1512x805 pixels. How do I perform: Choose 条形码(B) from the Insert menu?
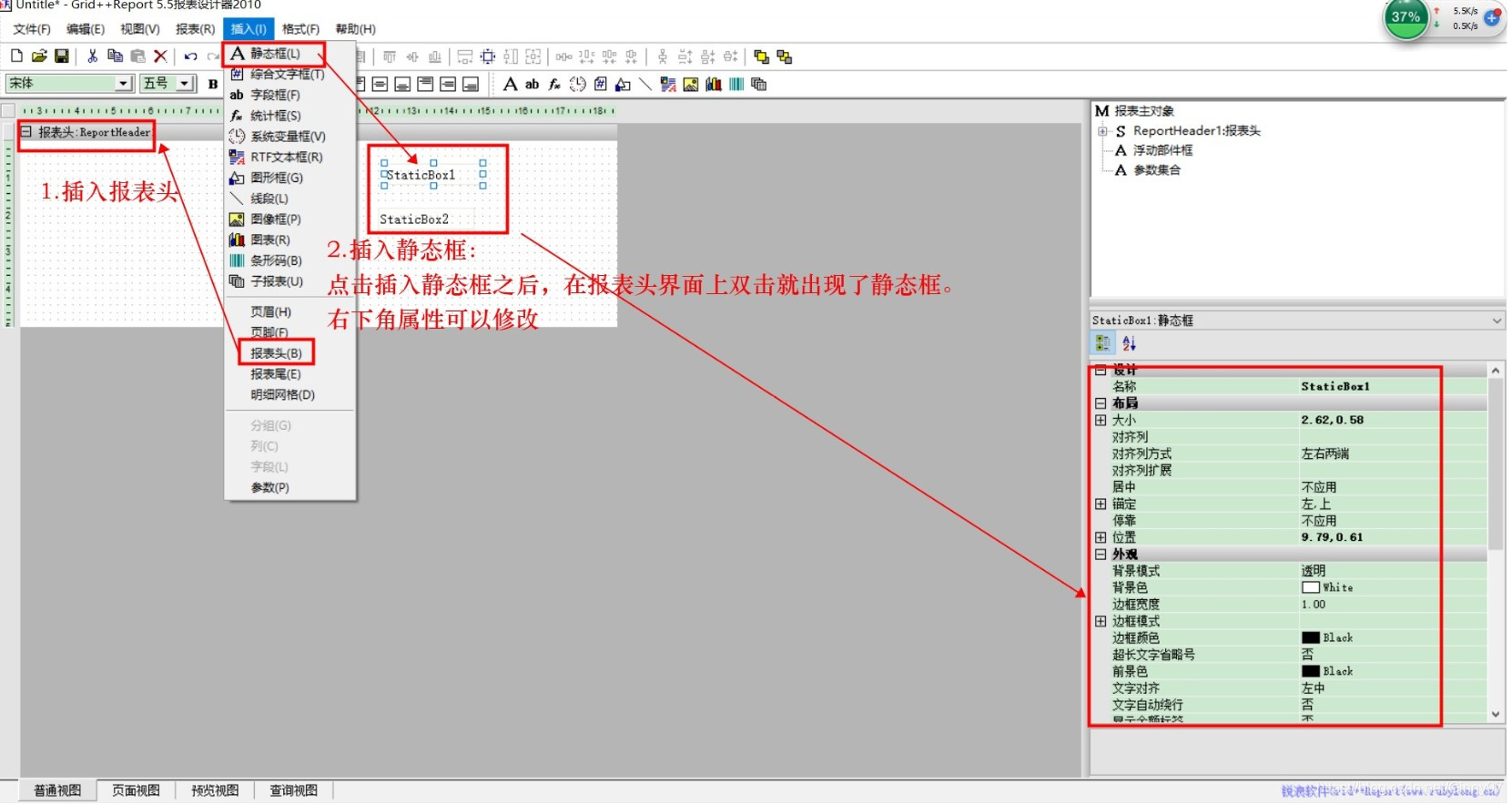tap(276, 260)
